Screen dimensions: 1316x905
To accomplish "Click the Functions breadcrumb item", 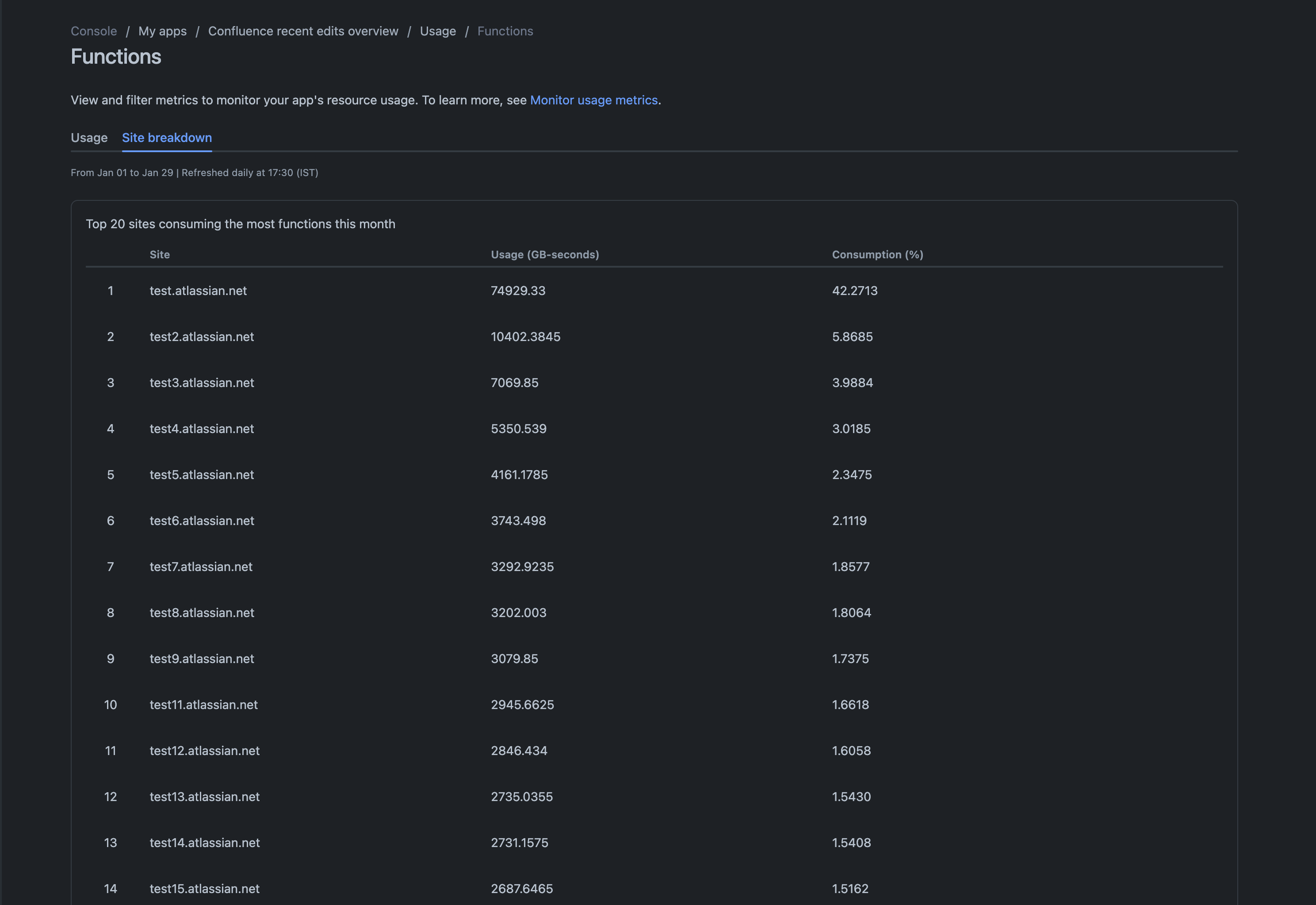I will 505,31.
